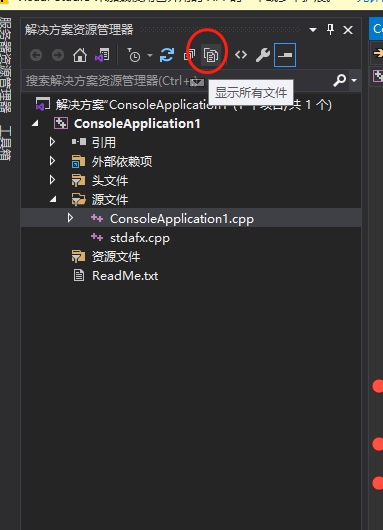Expand ConsoleApplication1.cpp node
Screen dimensions: 383x530
(70, 218)
